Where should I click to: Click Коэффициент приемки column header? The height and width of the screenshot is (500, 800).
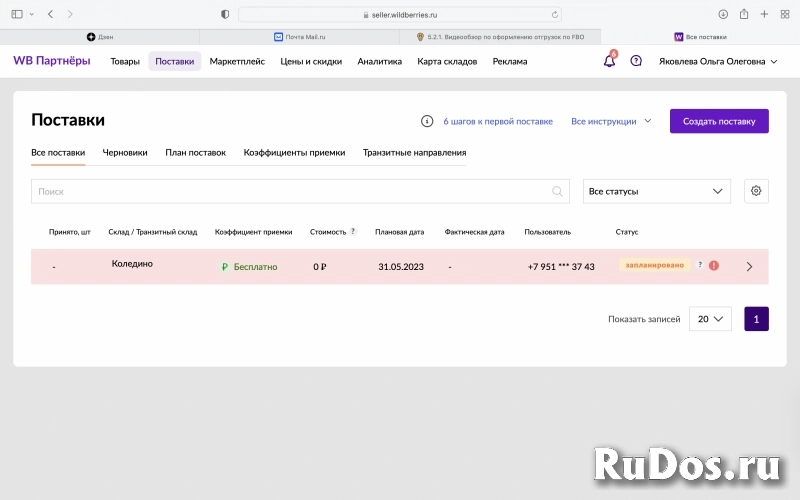[x=254, y=232]
